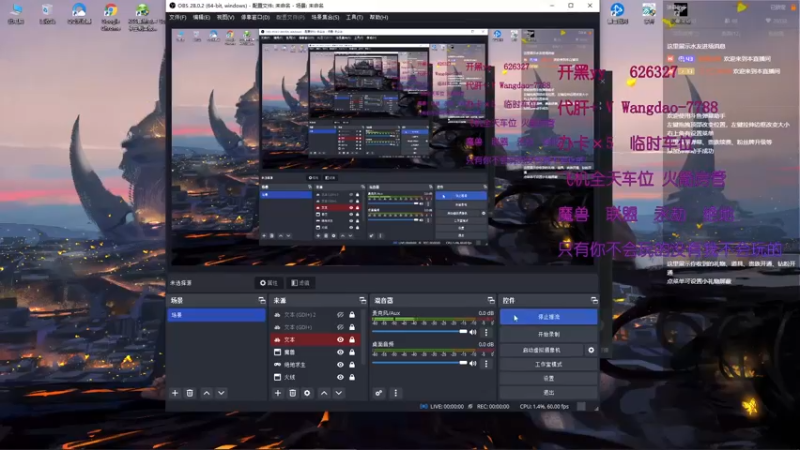Open 滤镜 filters button above sources
The width and height of the screenshot is (800, 450).
300,283
